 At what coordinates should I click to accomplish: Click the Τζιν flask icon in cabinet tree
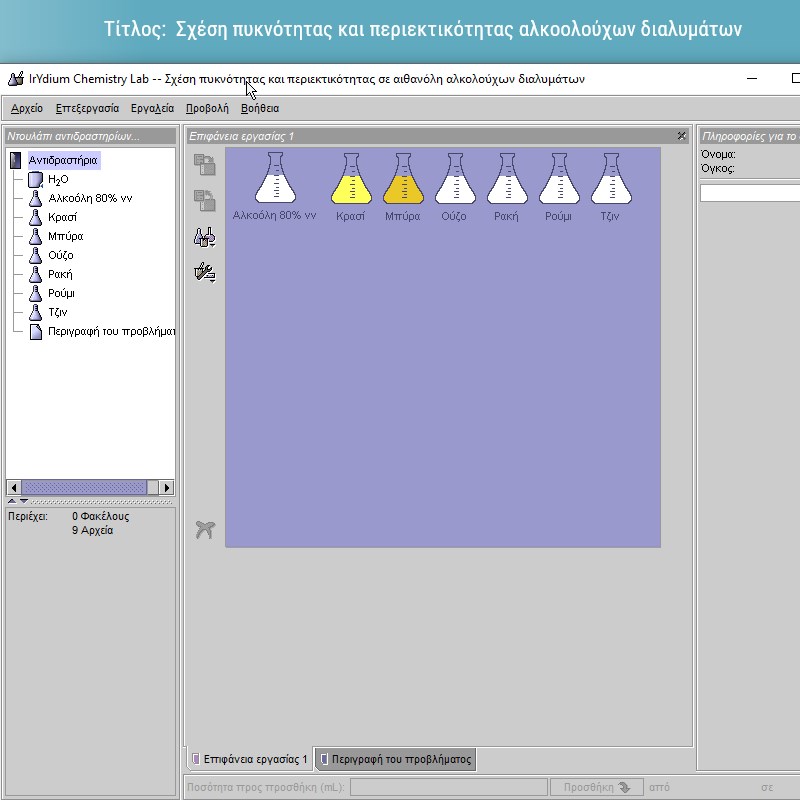pos(35,312)
